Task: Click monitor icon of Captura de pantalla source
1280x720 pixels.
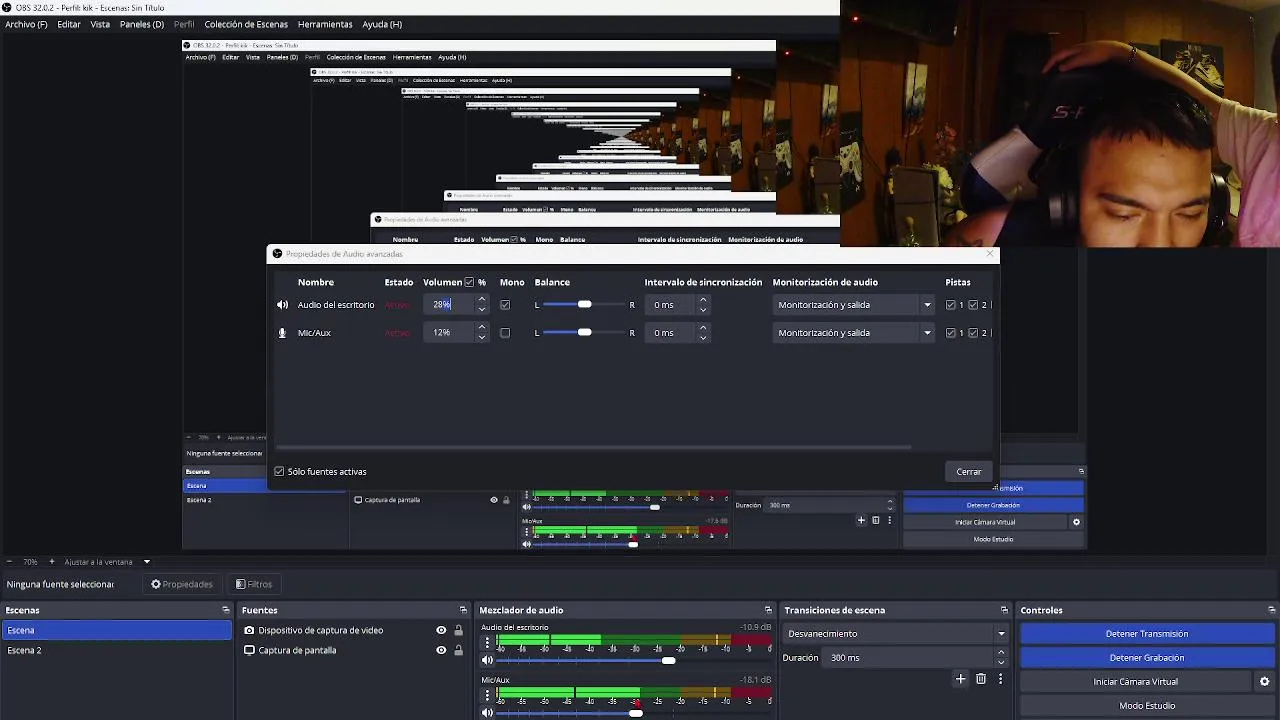Action: (x=249, y=650)
